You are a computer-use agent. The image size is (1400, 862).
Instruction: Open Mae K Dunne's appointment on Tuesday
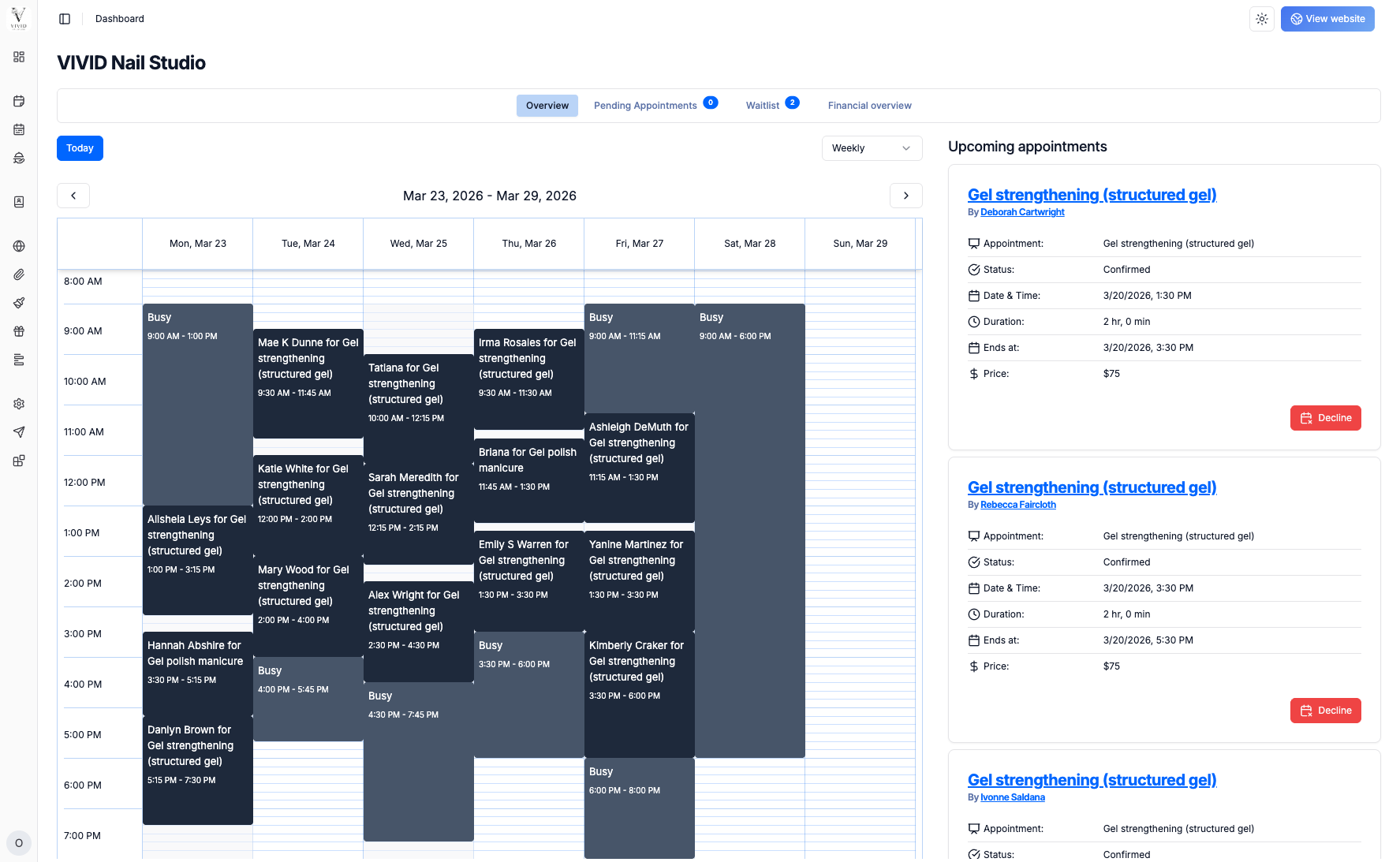[x=308, y=383]
